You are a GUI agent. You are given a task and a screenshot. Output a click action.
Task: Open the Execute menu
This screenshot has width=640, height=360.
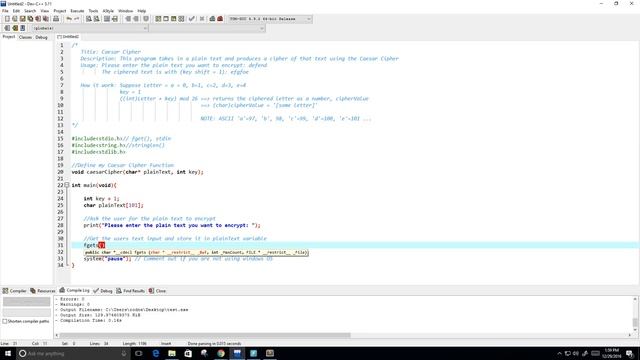pyautogui.click(x=77, y=11)
